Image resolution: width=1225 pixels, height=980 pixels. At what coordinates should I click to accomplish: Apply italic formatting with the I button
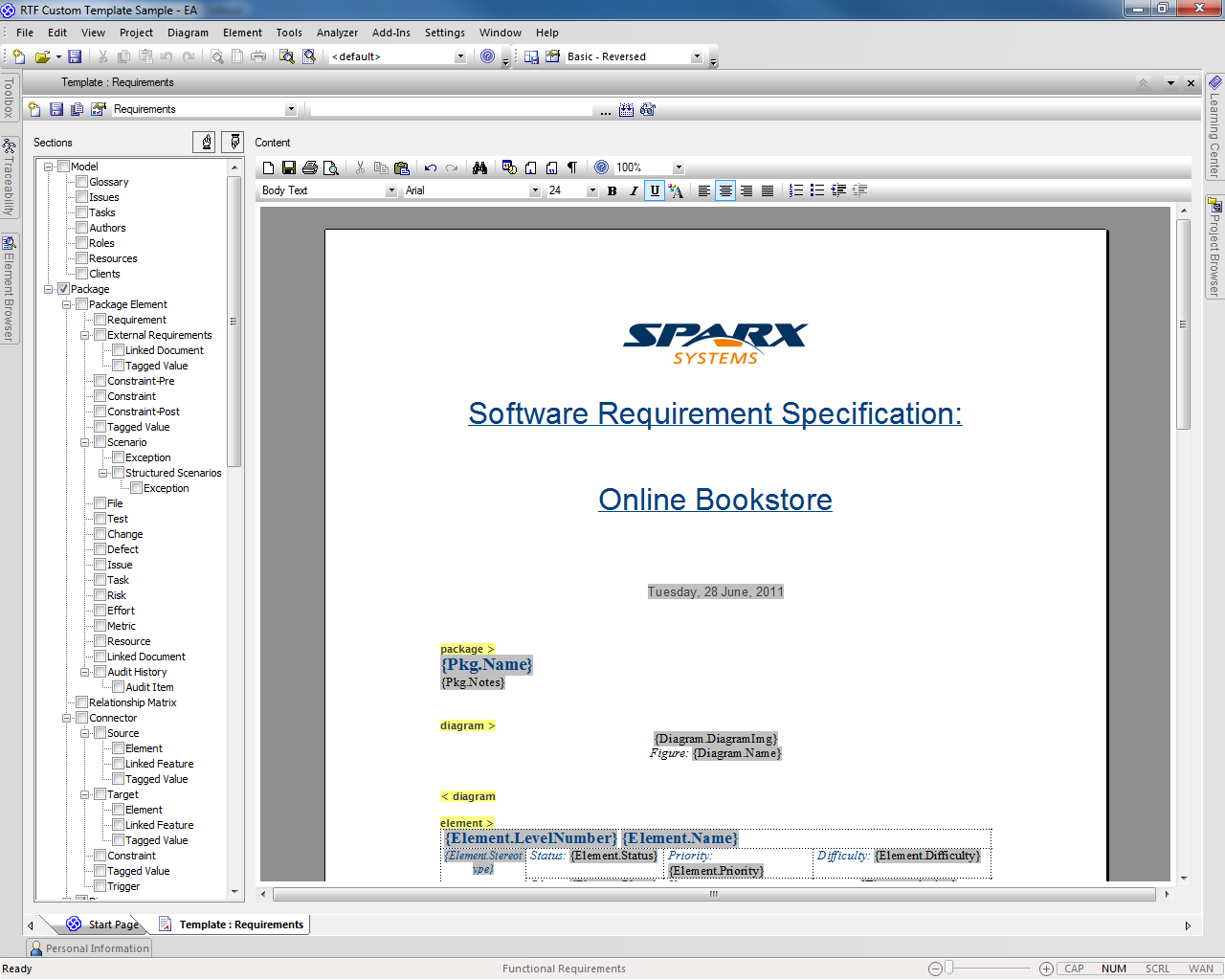click(634, 190)
